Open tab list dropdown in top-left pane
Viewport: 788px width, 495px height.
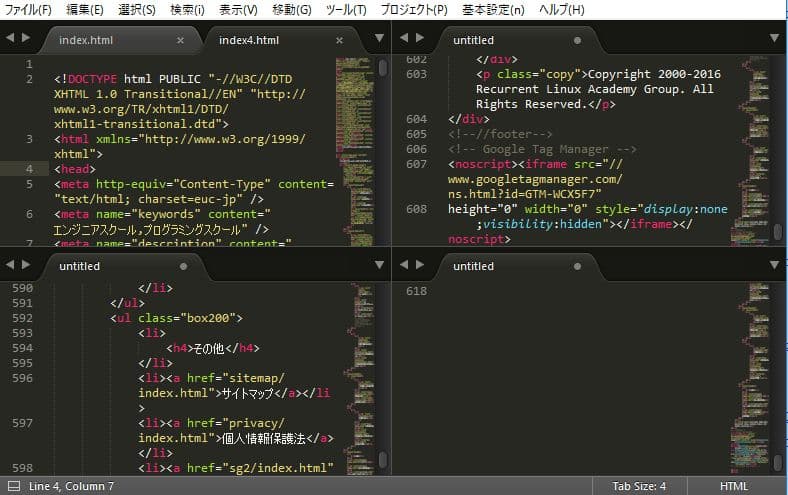click(x=379, y=40)
